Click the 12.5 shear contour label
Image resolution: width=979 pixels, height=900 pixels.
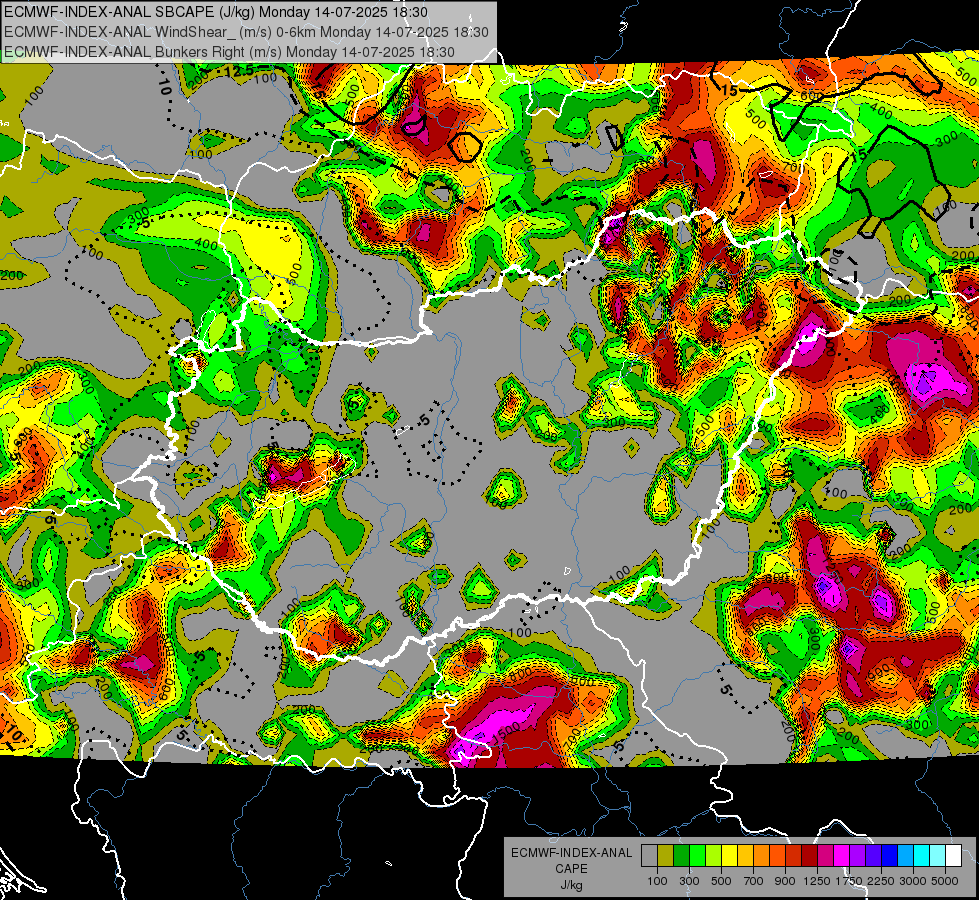pos(240,71)
